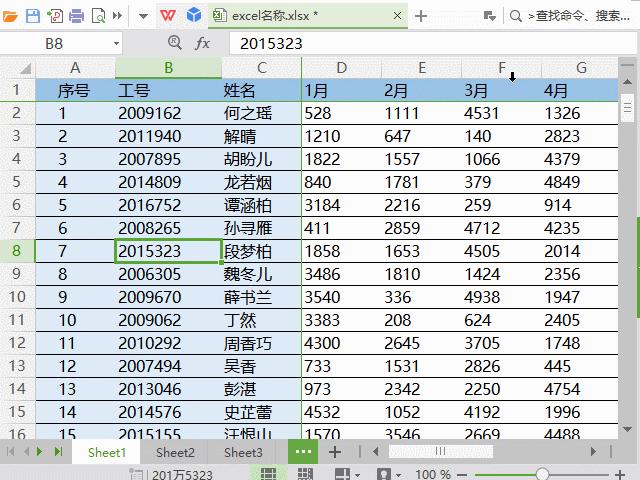
Task: Close the excel名称.xlsx document tab
Action: coord(397,16)
